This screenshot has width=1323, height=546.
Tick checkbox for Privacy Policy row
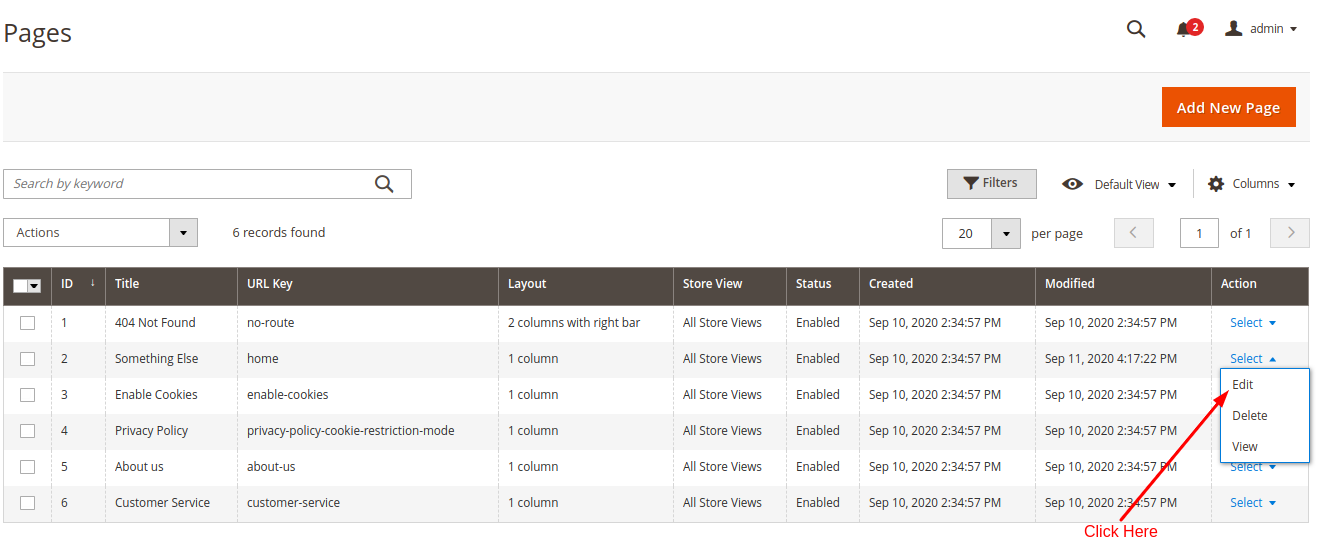tap(28, 431)
